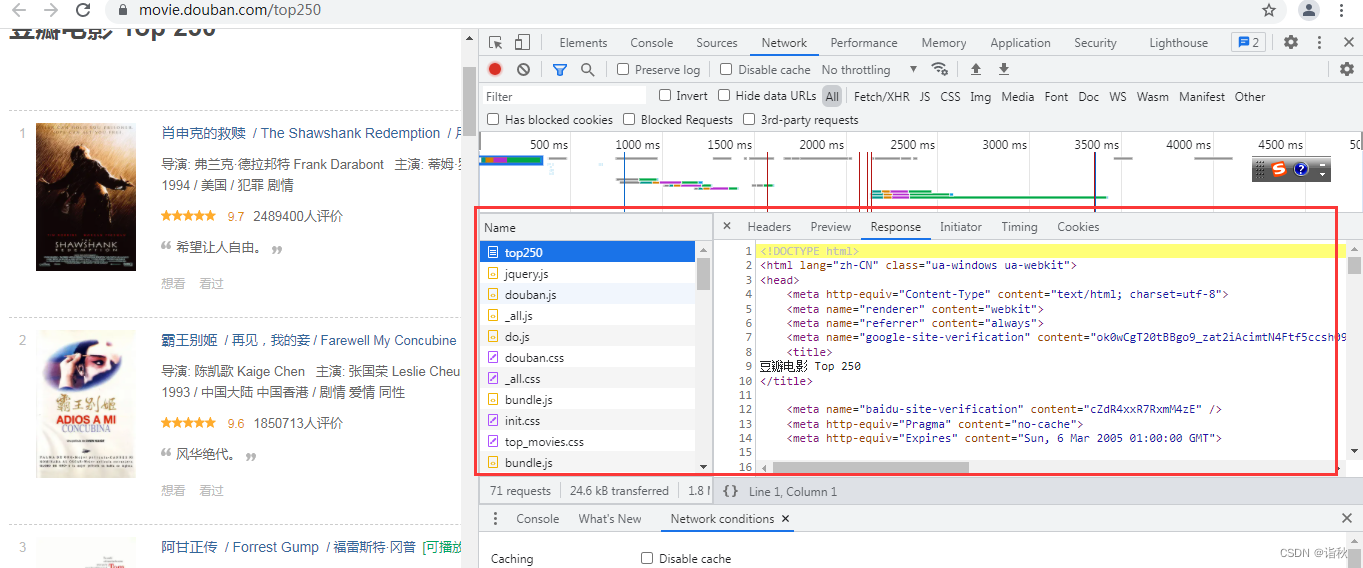
Task: Select init.css request row
Action: [x=588, y=421]
